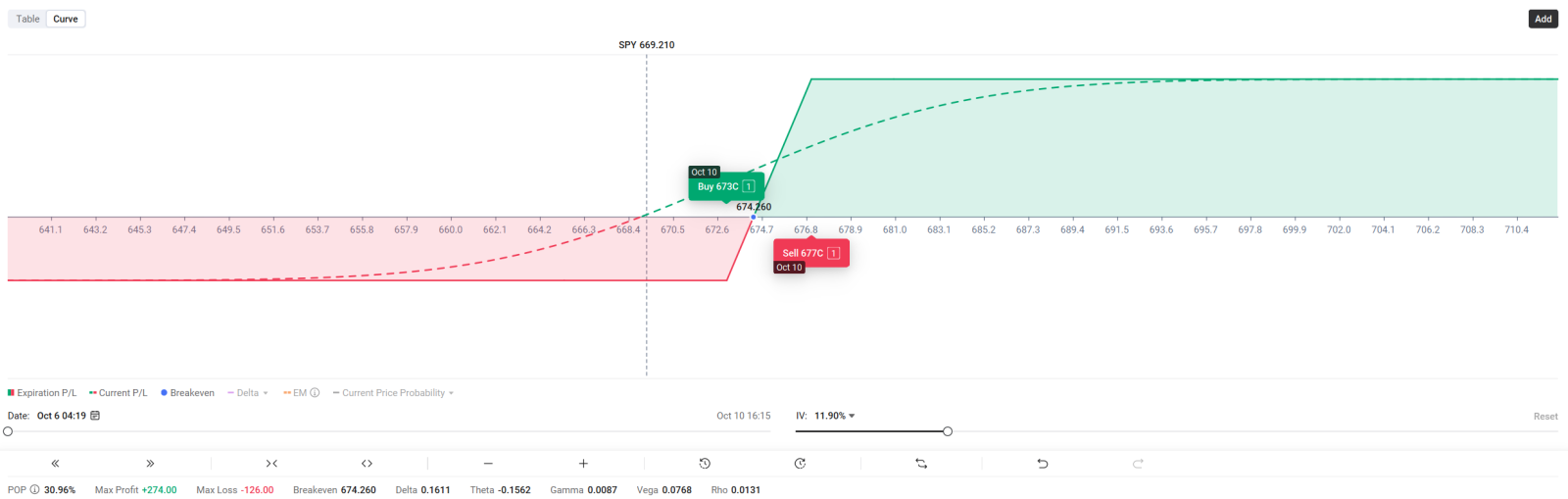Expand Current Price Probability dropdown
Screen dimensions: 1568x499
(x=394, y=393)
